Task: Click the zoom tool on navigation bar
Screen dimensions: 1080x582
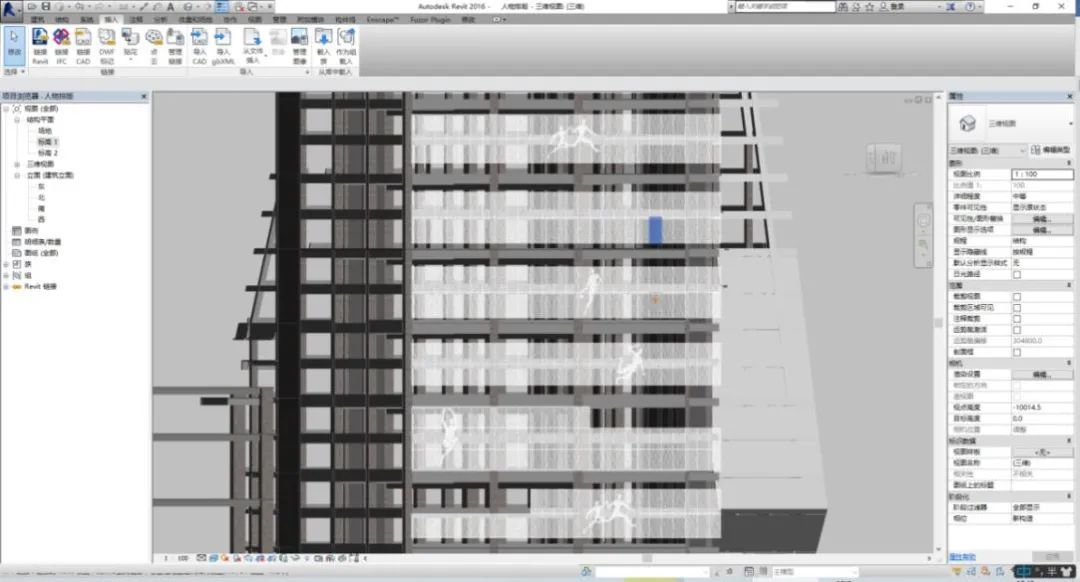Action: 924,245
